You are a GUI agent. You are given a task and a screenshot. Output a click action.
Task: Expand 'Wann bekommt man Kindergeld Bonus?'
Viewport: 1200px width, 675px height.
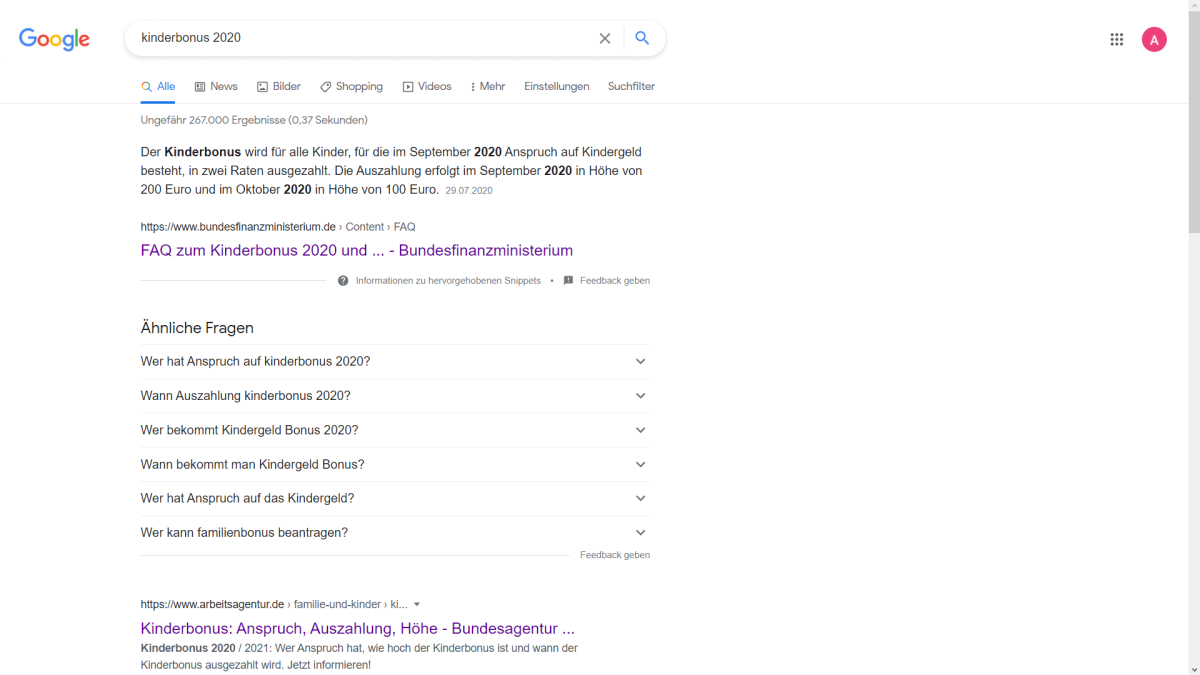(x=395, y=464)
